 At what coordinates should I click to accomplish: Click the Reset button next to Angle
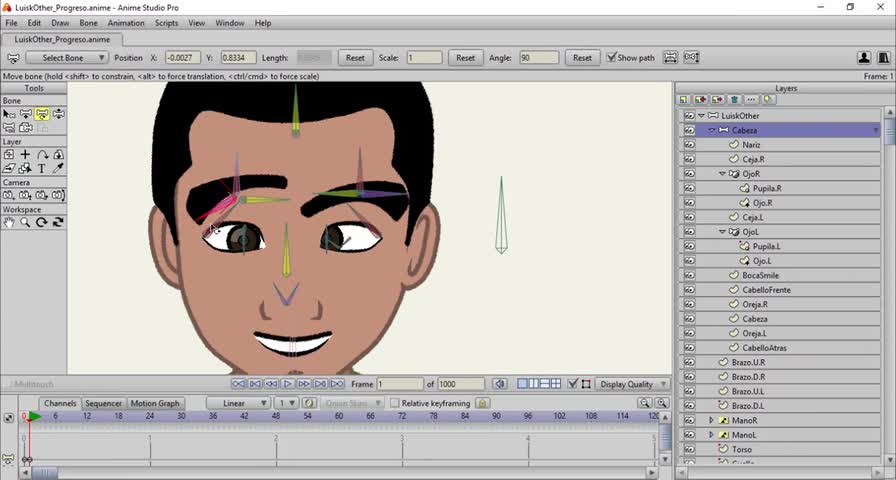pos(582,58)
